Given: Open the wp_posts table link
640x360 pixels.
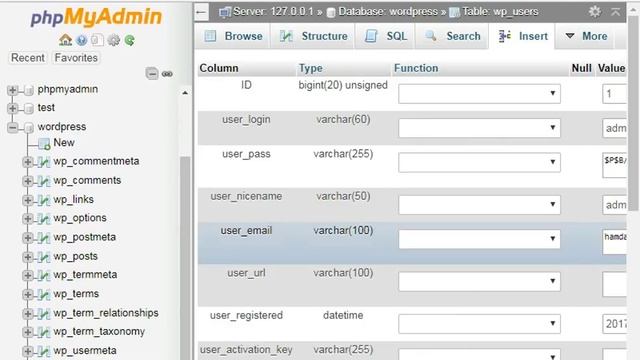Looking at the screenshot, I should coord(76,256).
